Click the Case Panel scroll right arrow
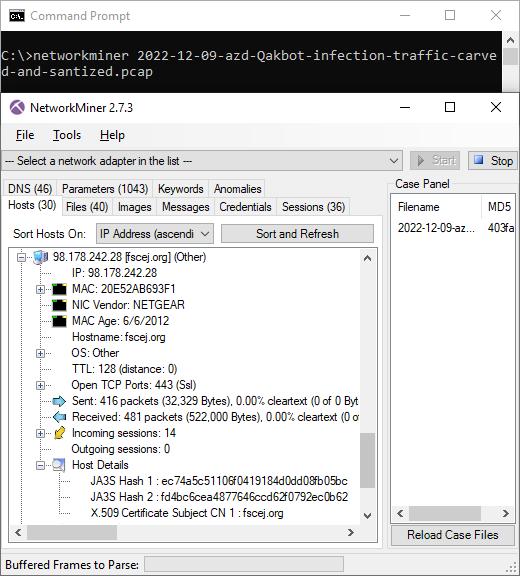The height and width of the screenshot is (576, 520). coord(506,513)
